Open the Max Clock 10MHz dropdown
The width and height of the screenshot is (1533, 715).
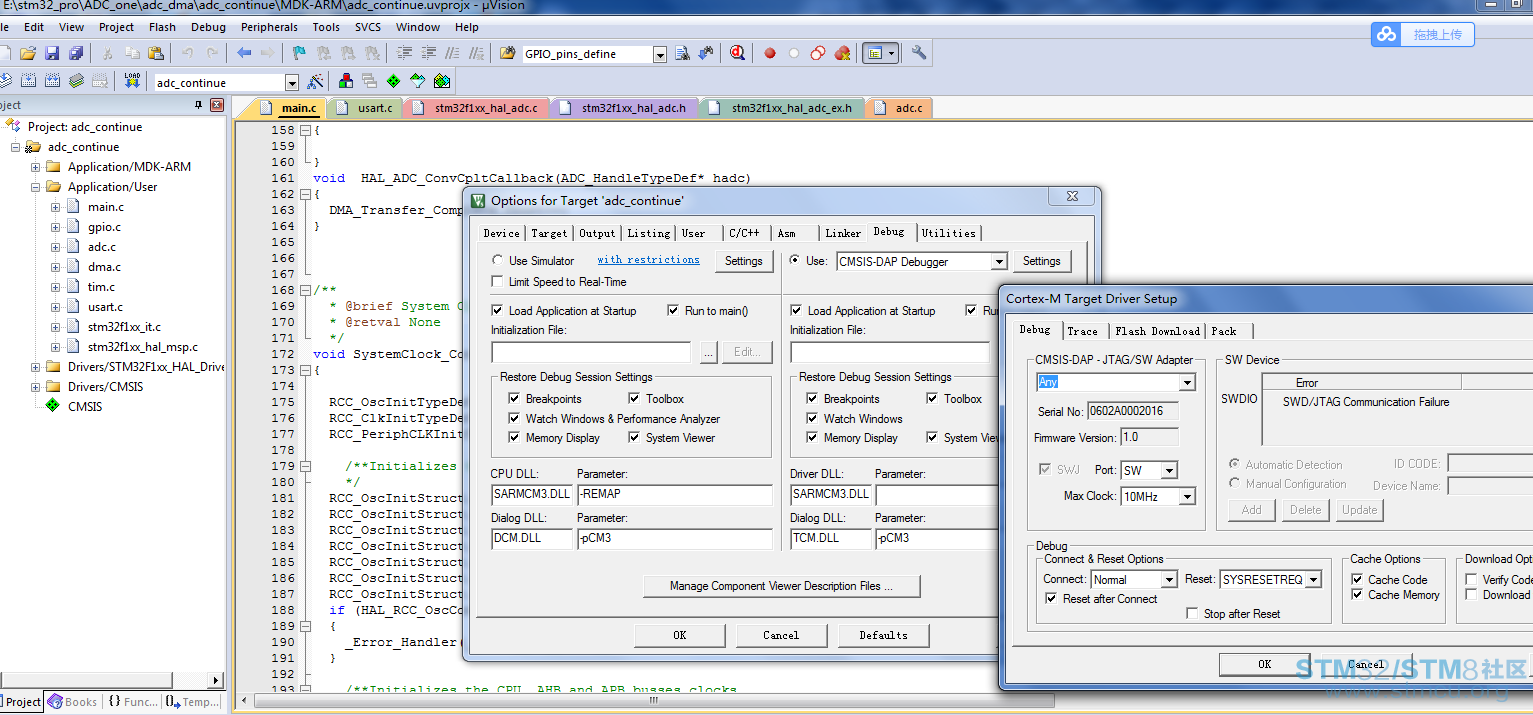[x=1187, y=497]
